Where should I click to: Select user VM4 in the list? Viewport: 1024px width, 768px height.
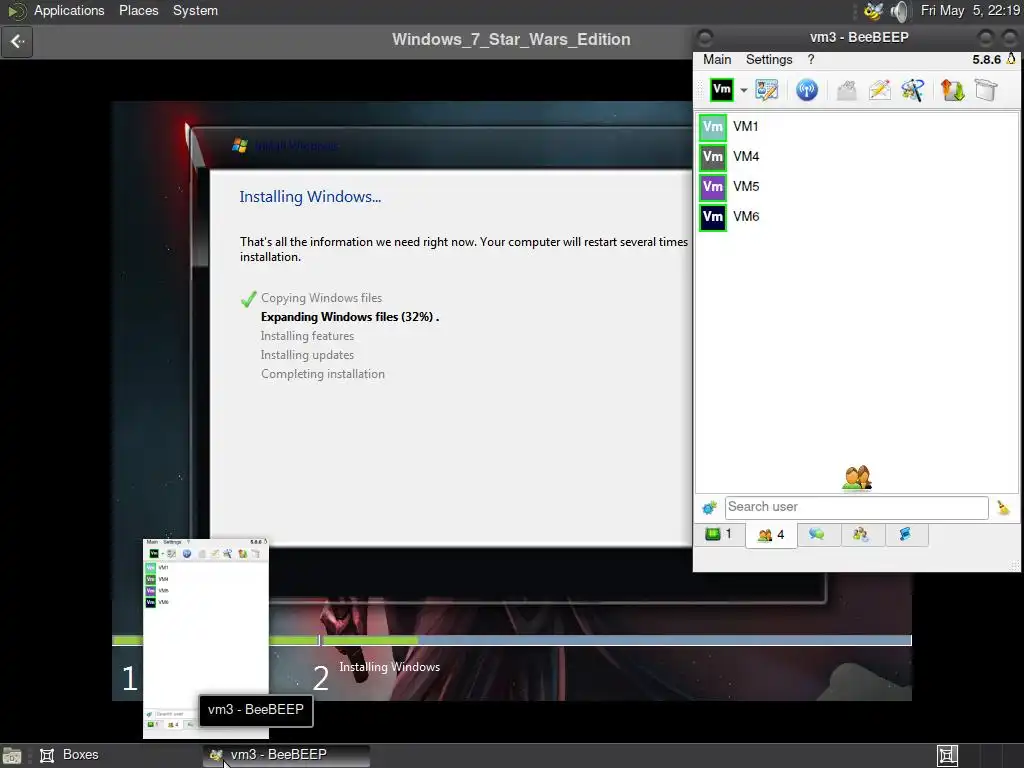pyautogui.click(x=856, y=157)
